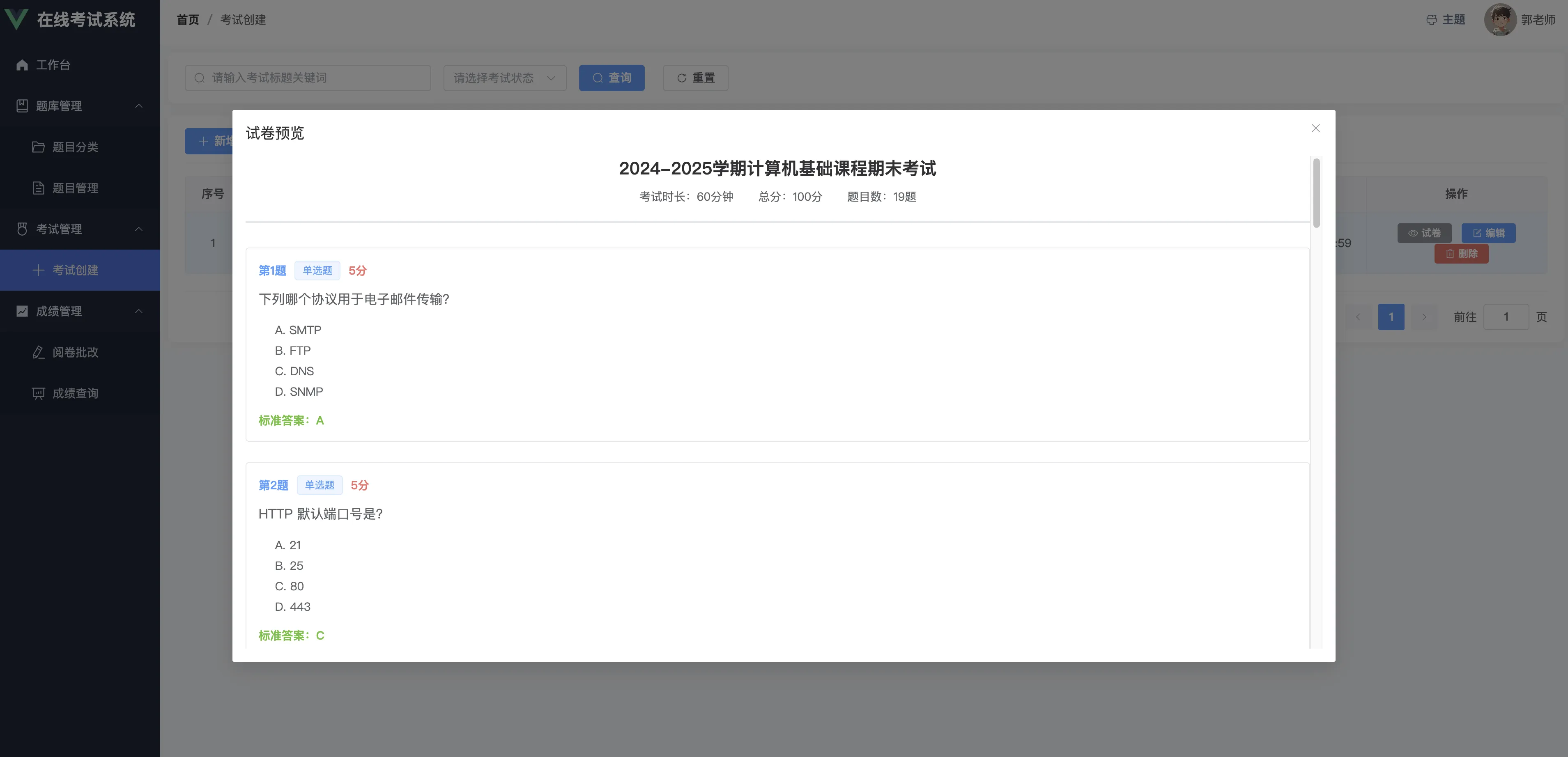Select the 考试创建 menu item

tap(75, 270)
